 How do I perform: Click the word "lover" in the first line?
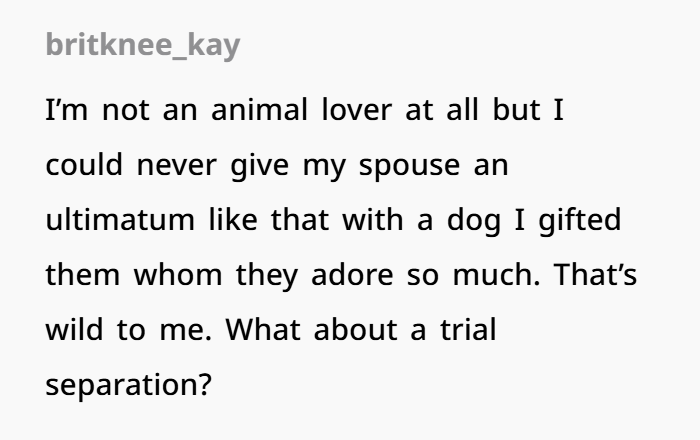pyautogui.click(x=357, y=109)
